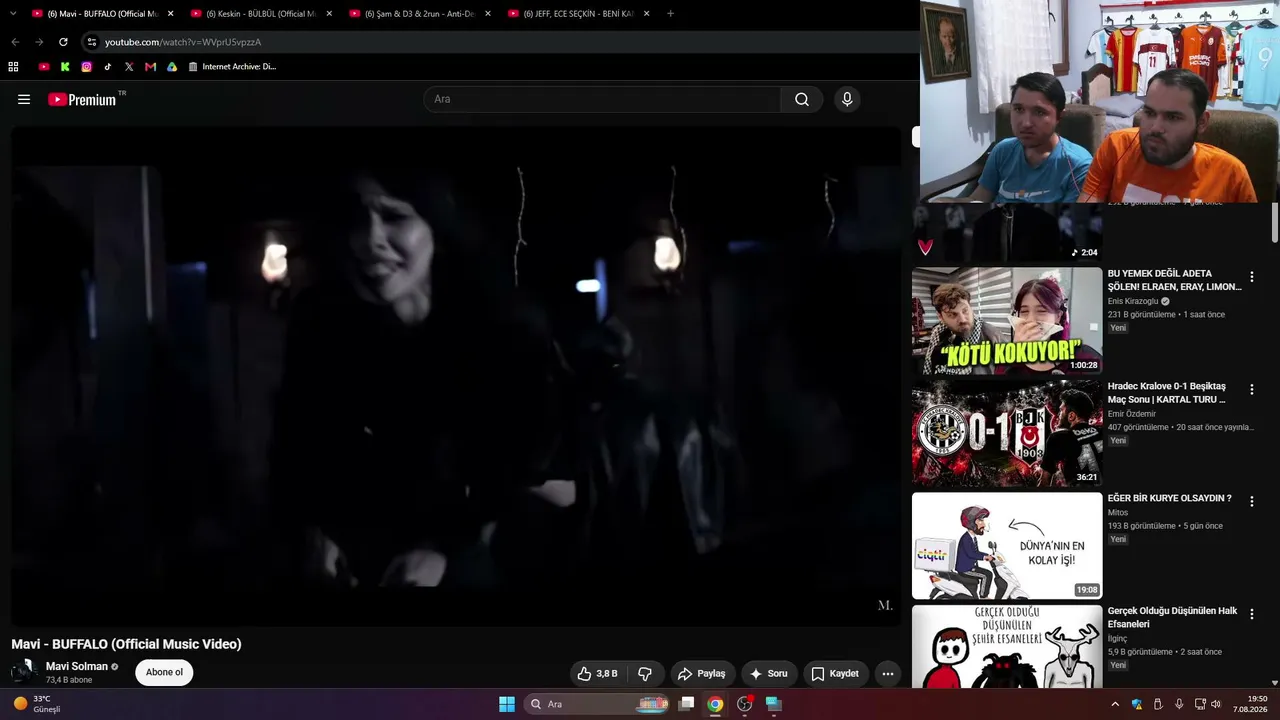Reload the current page
1280x720 pixels.
click(63, 42)
